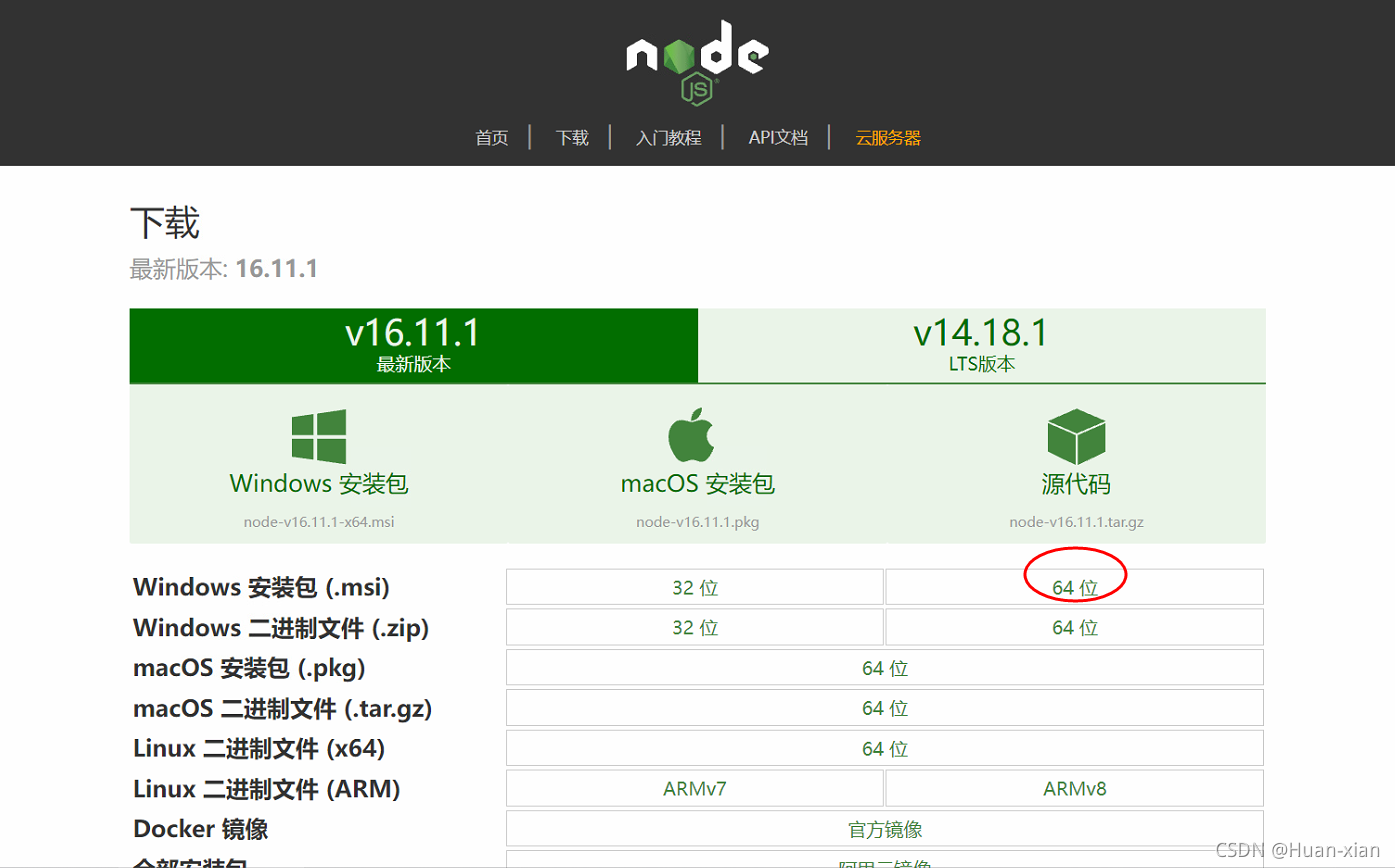1395x868 pixels.
Task: Open the 官方镜像 Docker image link
Action: click(884, 828)
